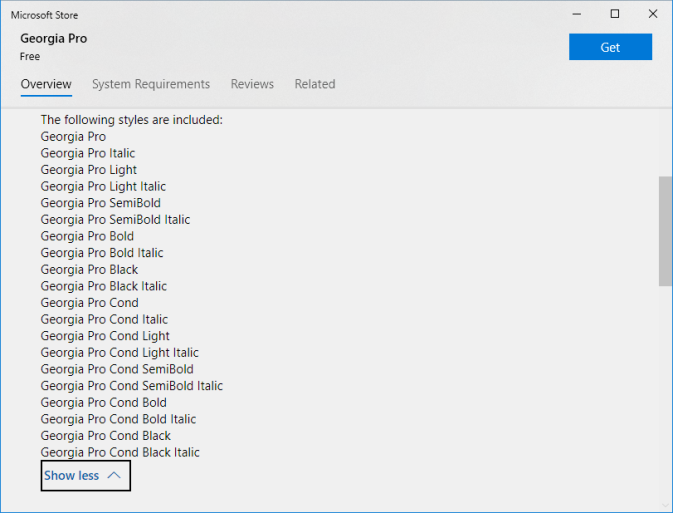Close the Microsoft Store window

(x=651, y=14)
